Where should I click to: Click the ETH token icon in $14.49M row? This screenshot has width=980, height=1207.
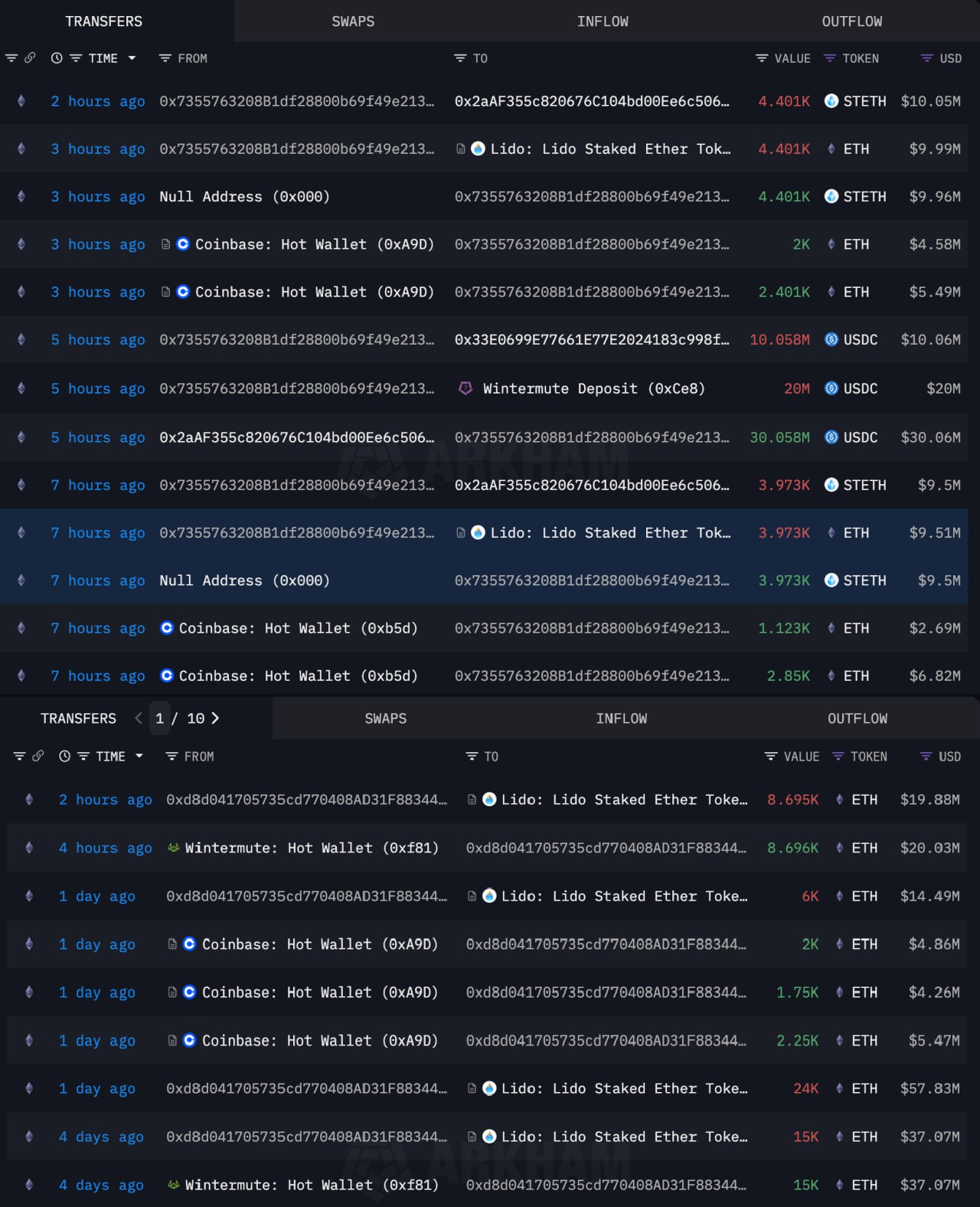point(840,895)
